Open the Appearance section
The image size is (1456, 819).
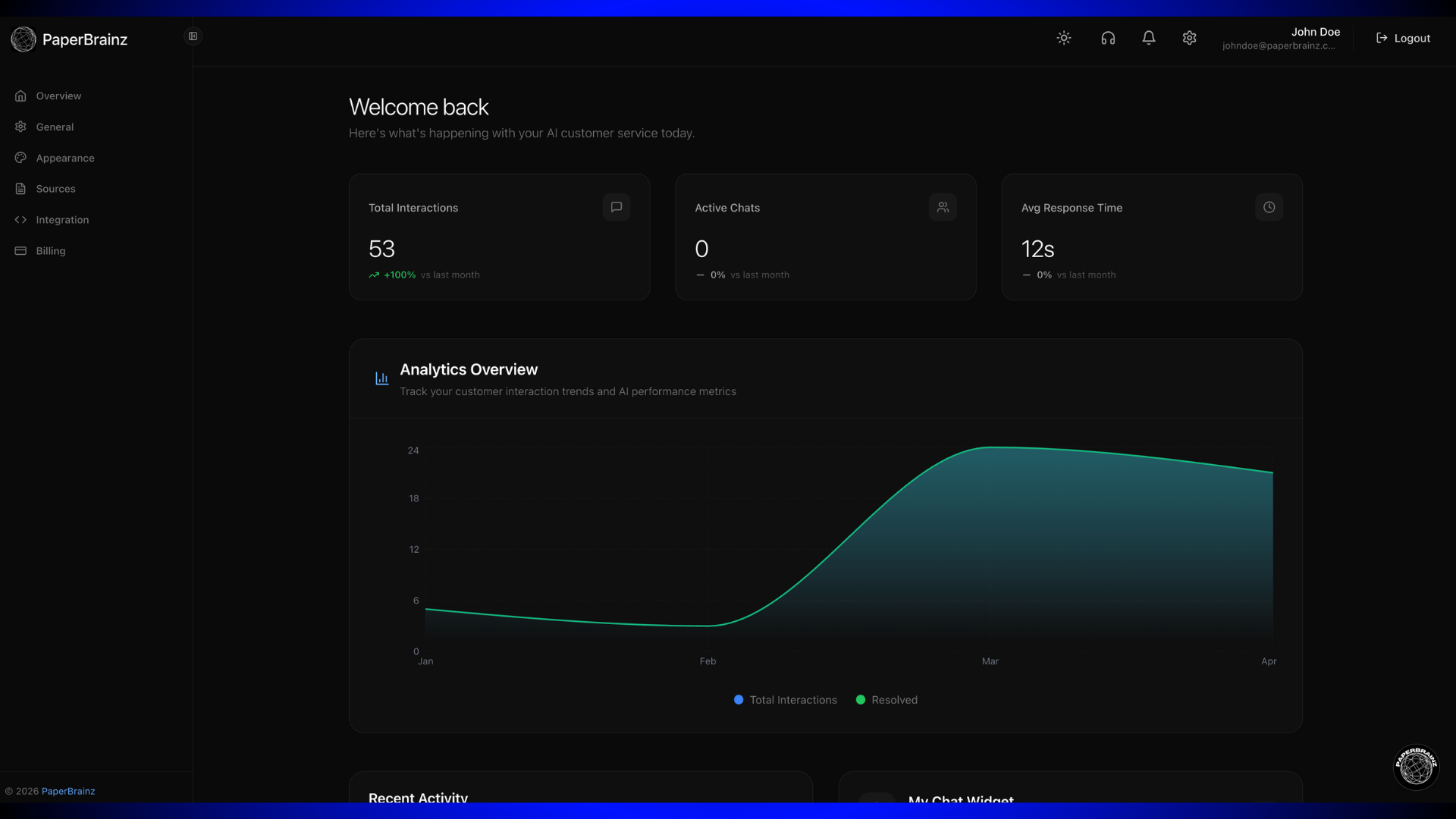click(64, 158)
